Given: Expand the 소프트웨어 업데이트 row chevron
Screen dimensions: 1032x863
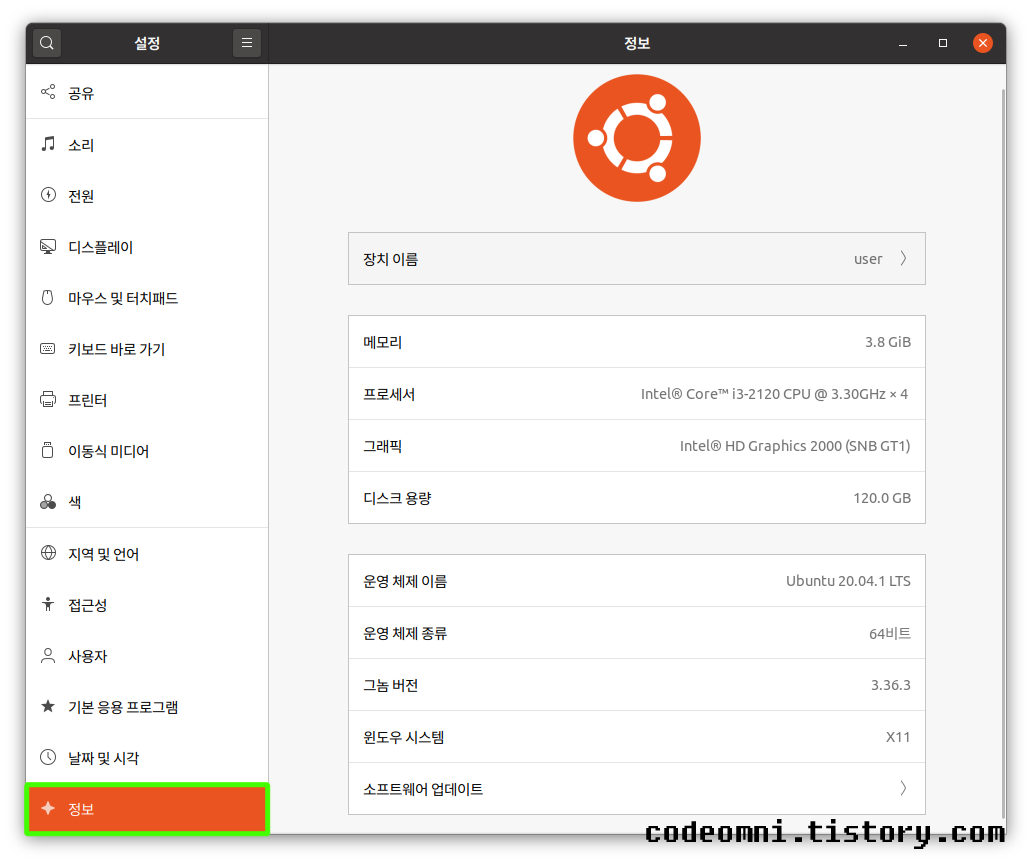Looking at the screenshot, I should pos(903,788).
